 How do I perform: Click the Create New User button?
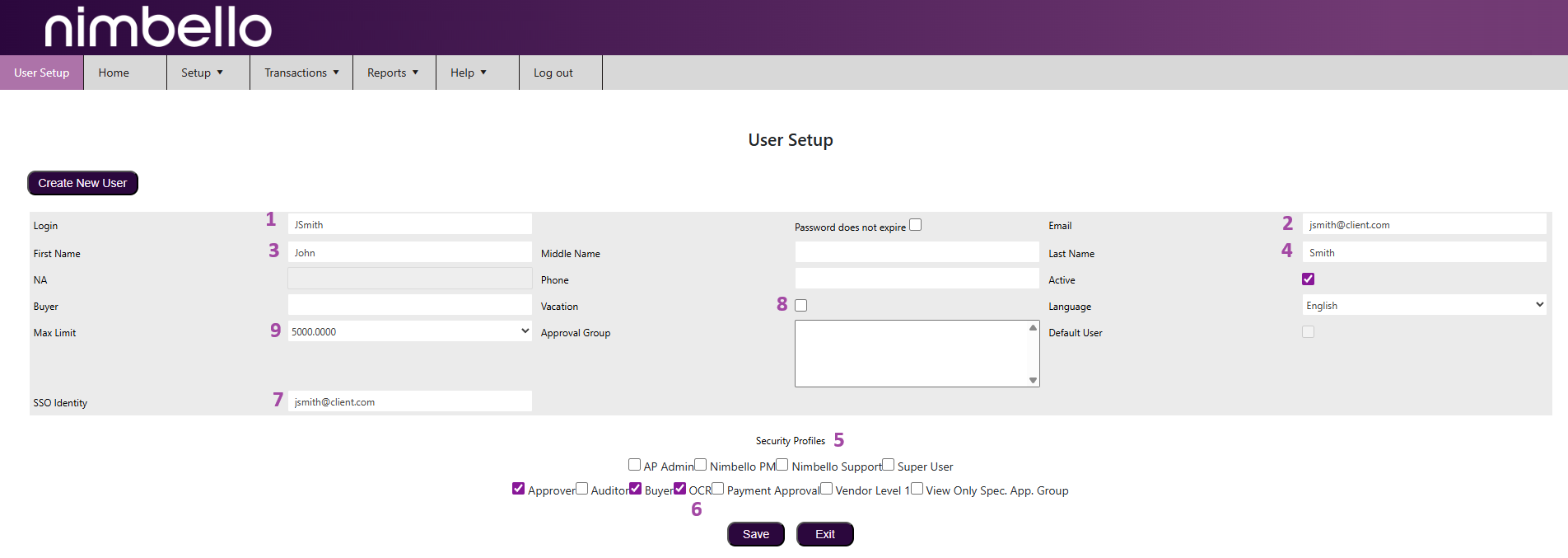(82, 183)
